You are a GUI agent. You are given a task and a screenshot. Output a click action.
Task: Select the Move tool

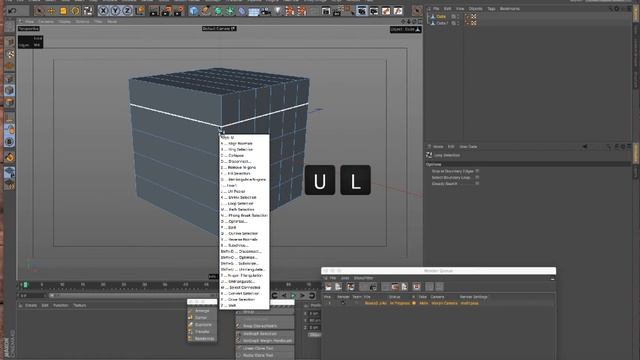[x=51, y=11]
